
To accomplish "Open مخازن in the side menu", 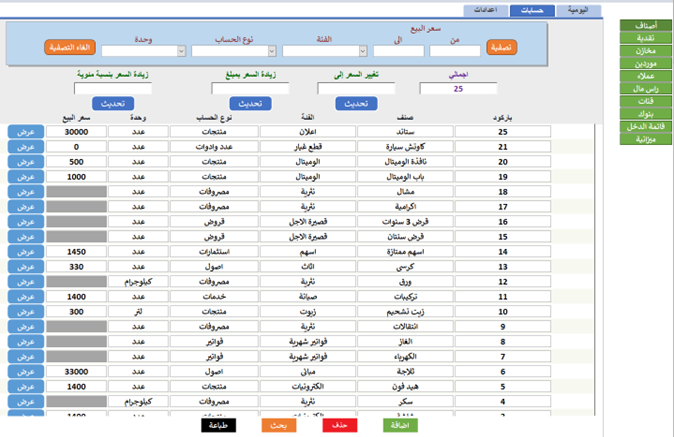I will [646, 51].
